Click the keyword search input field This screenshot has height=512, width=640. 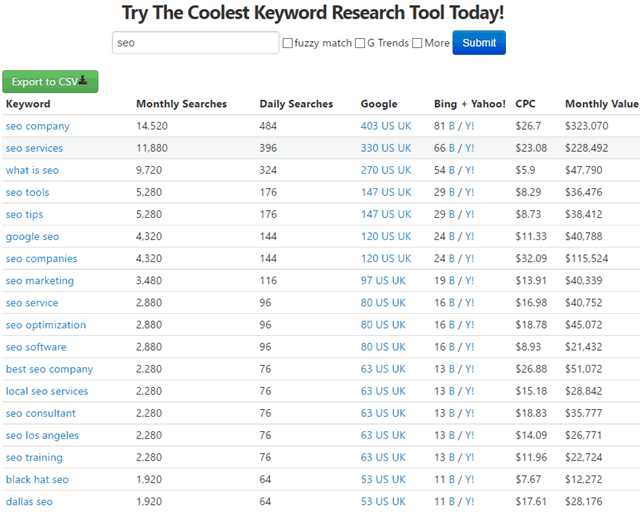click(196, 42)
